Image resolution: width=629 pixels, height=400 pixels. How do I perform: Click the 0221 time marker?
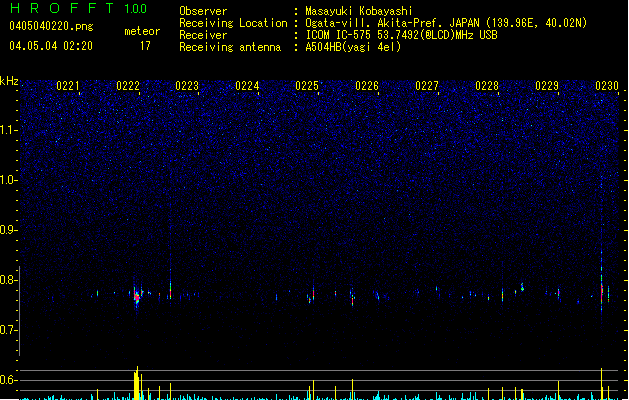[68, 86]
